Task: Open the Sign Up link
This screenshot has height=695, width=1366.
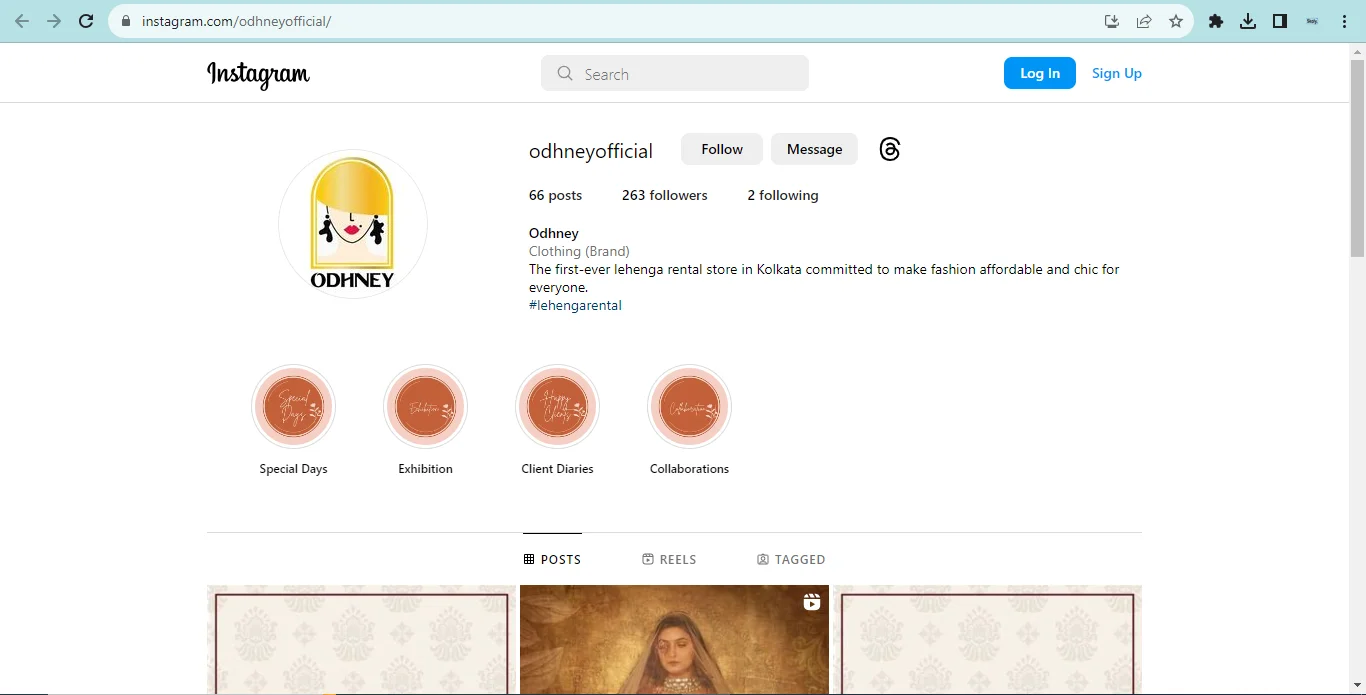Action: (1117, 73)
